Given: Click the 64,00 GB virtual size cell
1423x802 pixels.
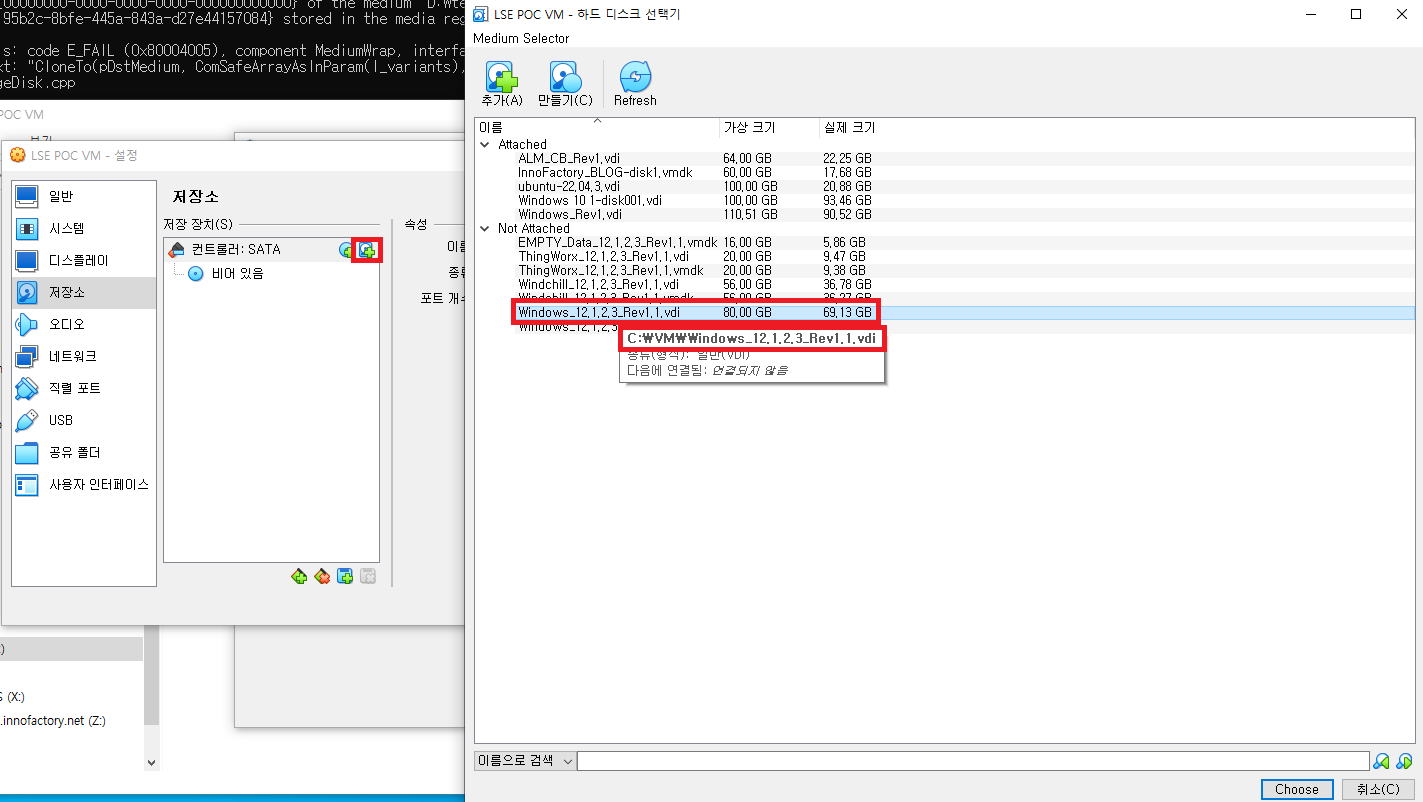Looking at the screenshot, I should coord(747,158).
